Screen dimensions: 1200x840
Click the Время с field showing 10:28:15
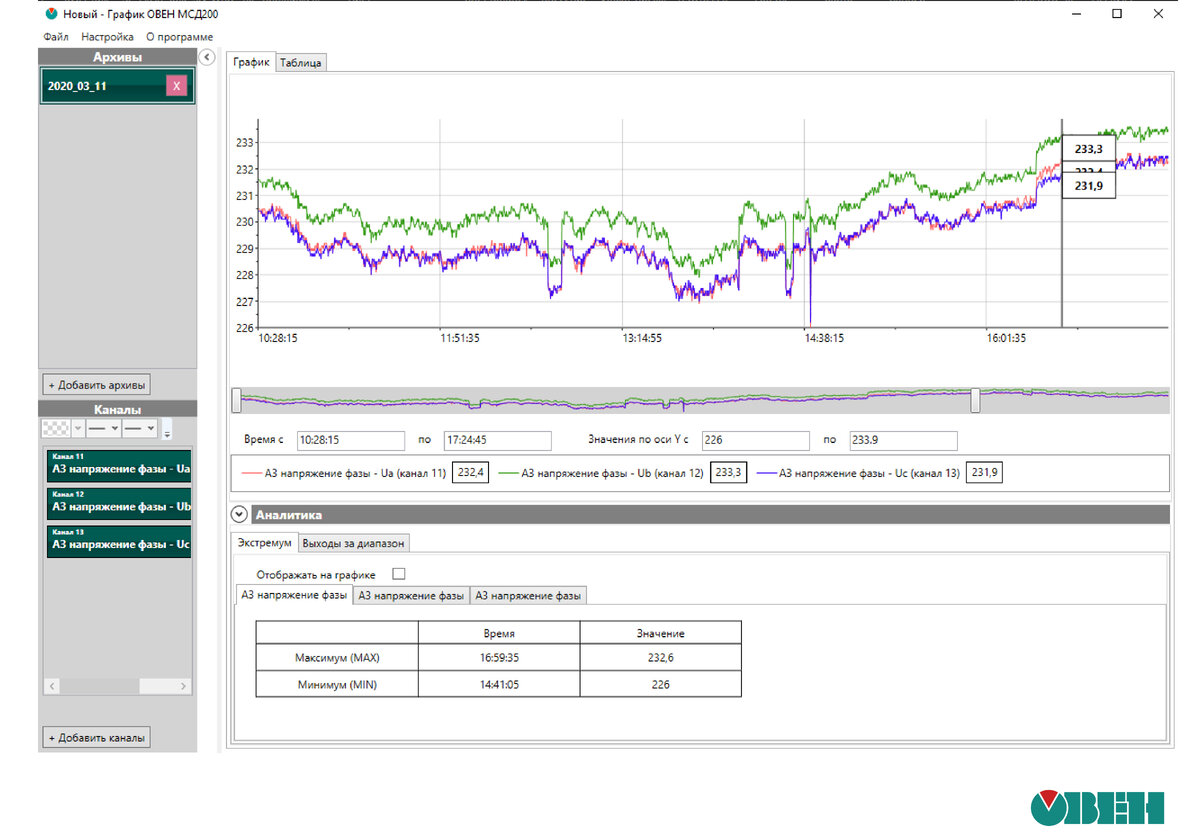[x=351, y=440]
